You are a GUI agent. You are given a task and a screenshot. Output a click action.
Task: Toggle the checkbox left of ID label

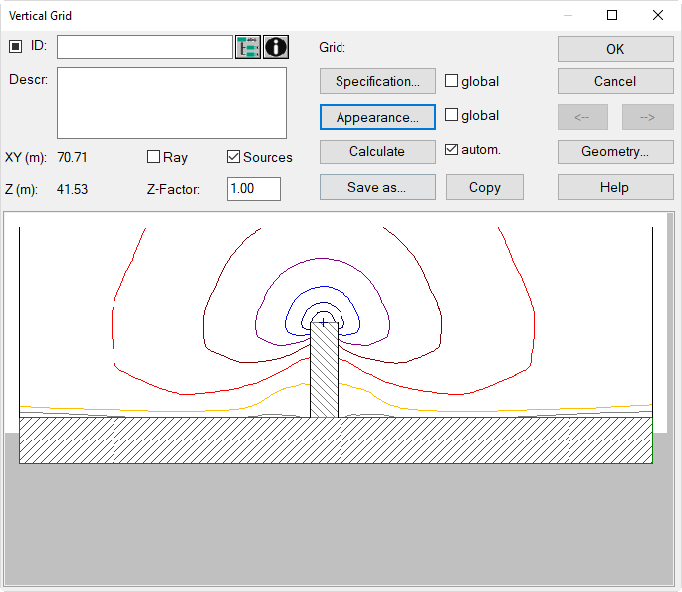click(x=16, y=46)
